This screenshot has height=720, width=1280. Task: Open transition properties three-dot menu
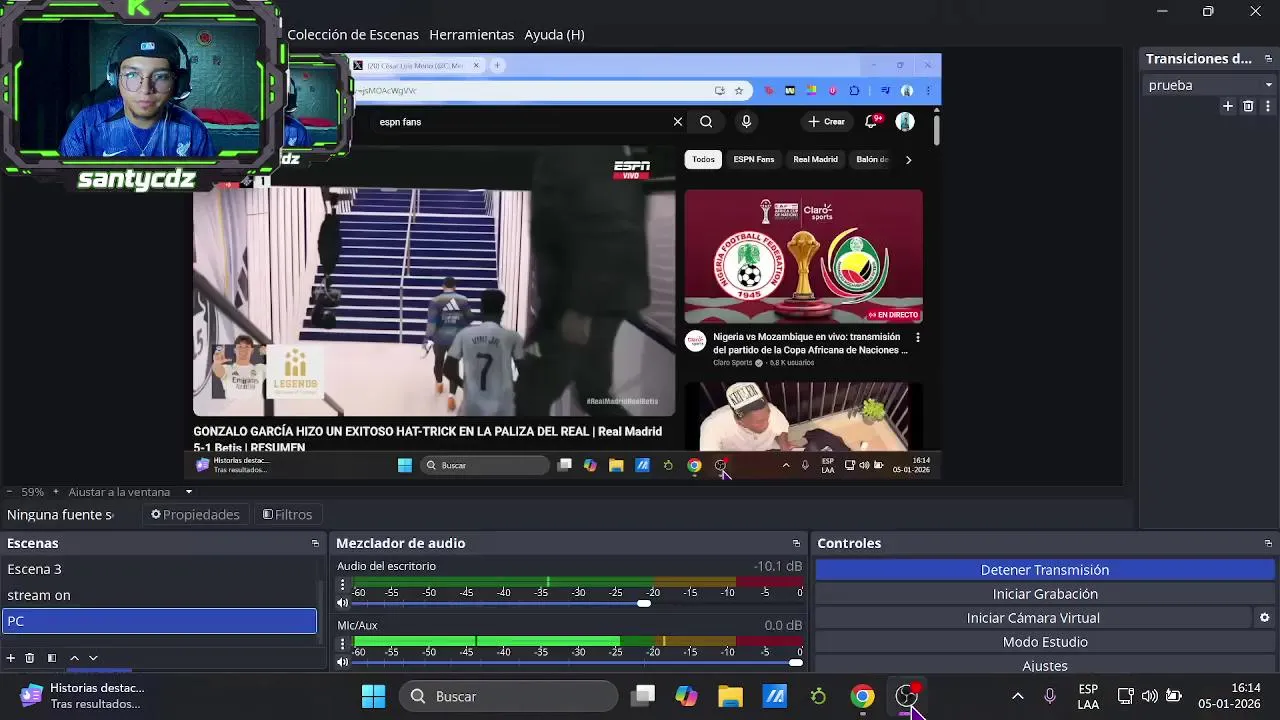(x=1268, y=106)
